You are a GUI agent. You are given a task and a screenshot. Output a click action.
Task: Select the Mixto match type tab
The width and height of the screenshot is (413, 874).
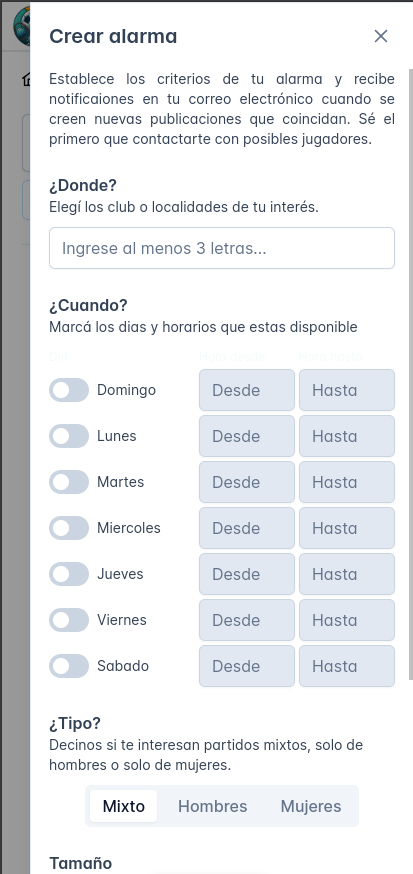[124, 806]
